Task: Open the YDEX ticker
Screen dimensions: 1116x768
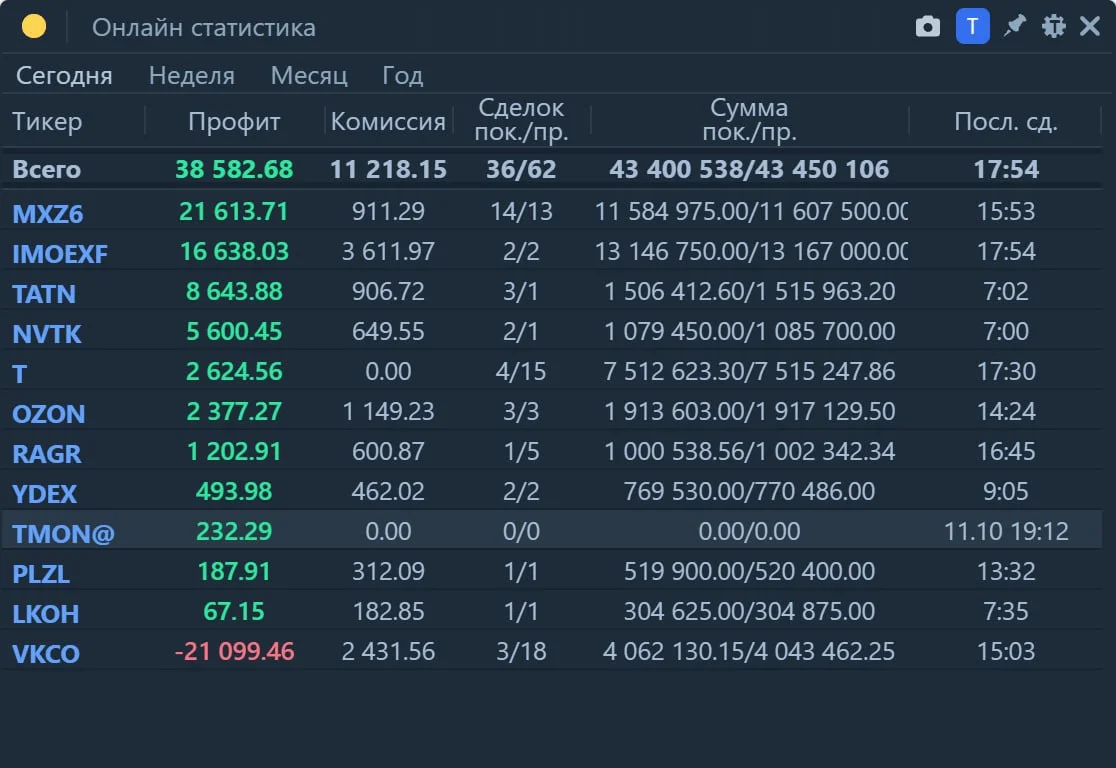Action: (45, 493)
